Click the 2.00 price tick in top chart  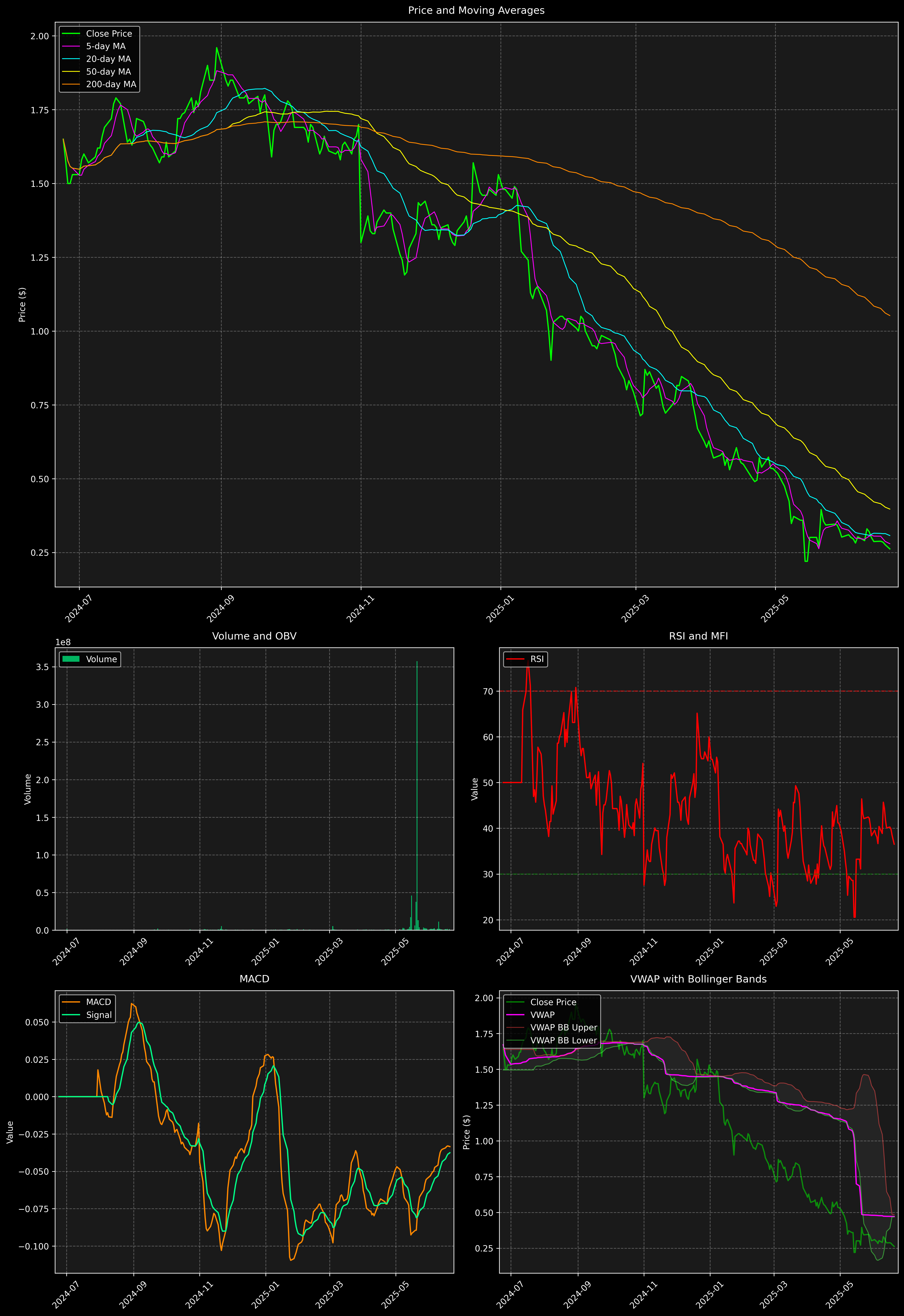click(40, 36)
